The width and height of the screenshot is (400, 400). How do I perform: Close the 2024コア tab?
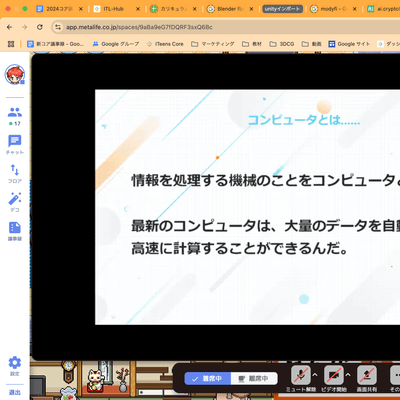[x=81, y=9]
